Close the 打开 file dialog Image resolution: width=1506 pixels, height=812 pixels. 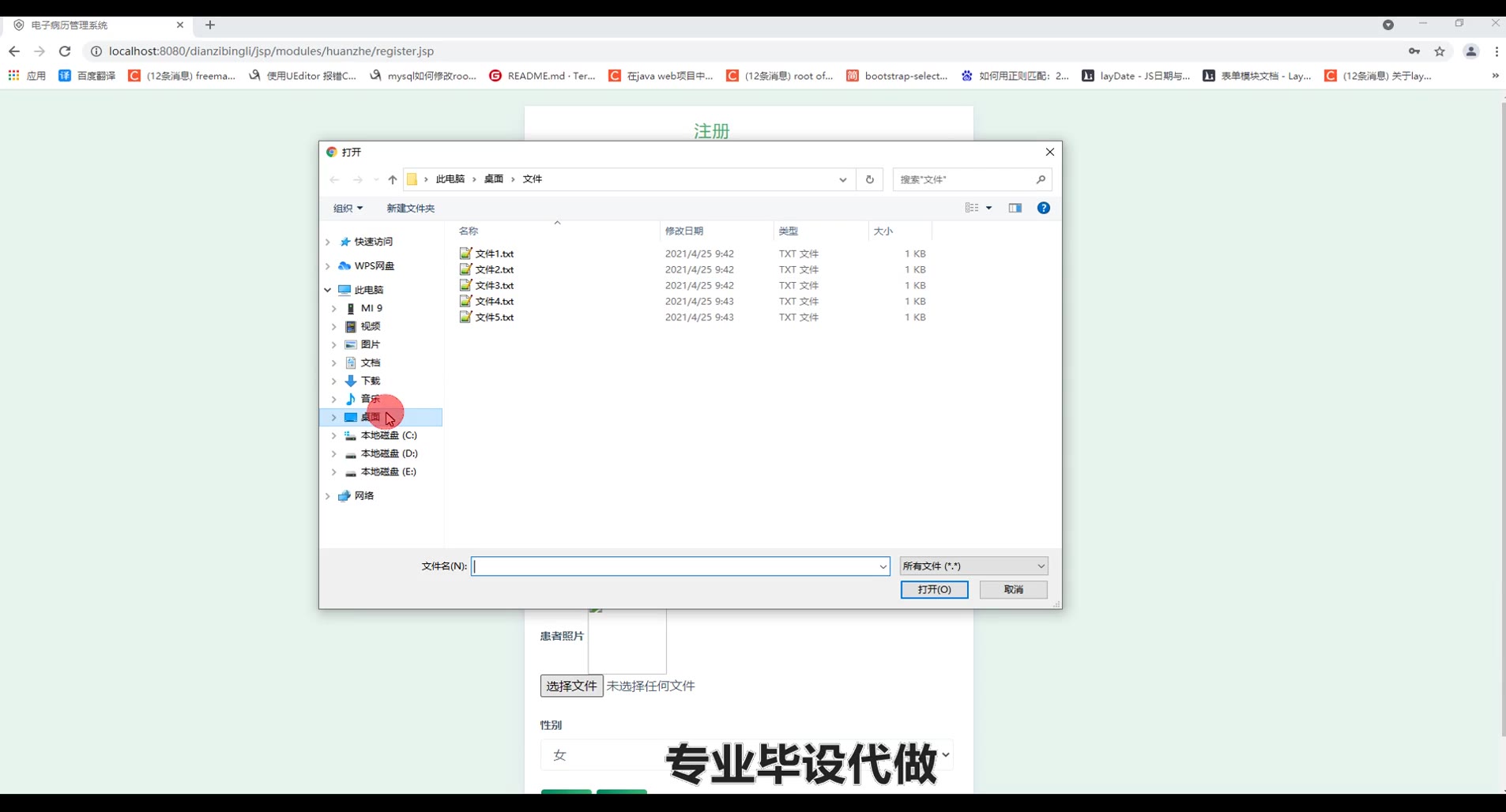point(1049,152)
